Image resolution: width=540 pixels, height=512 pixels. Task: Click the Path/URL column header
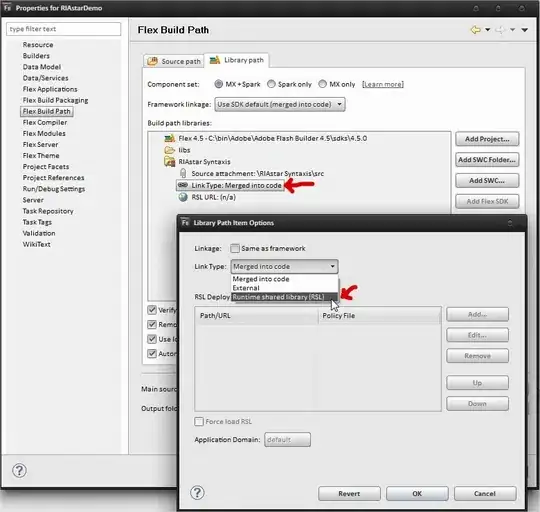pos(257,316)
